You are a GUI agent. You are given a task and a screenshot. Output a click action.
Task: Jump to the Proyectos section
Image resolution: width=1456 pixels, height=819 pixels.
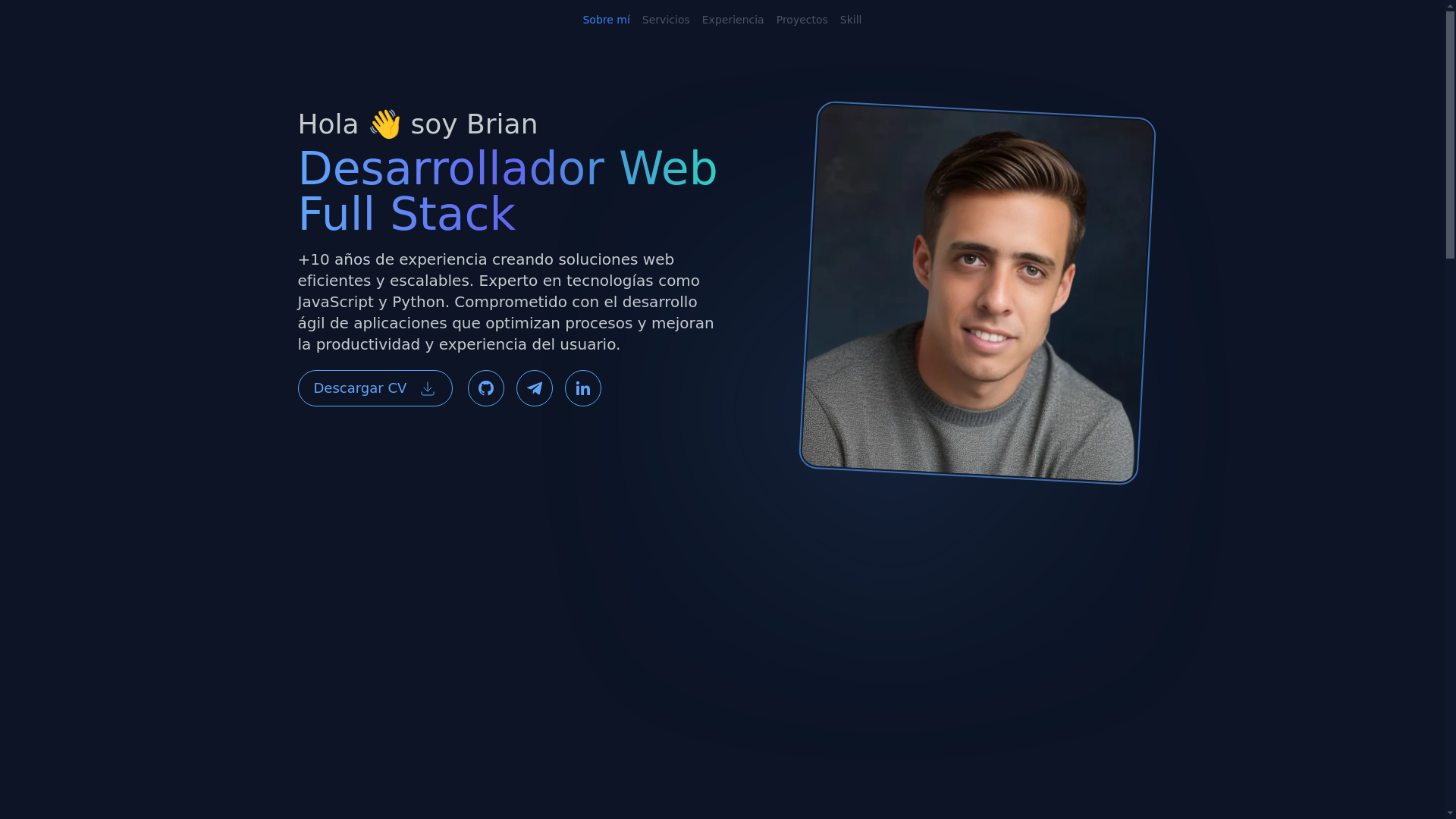[x=802, y=20]
